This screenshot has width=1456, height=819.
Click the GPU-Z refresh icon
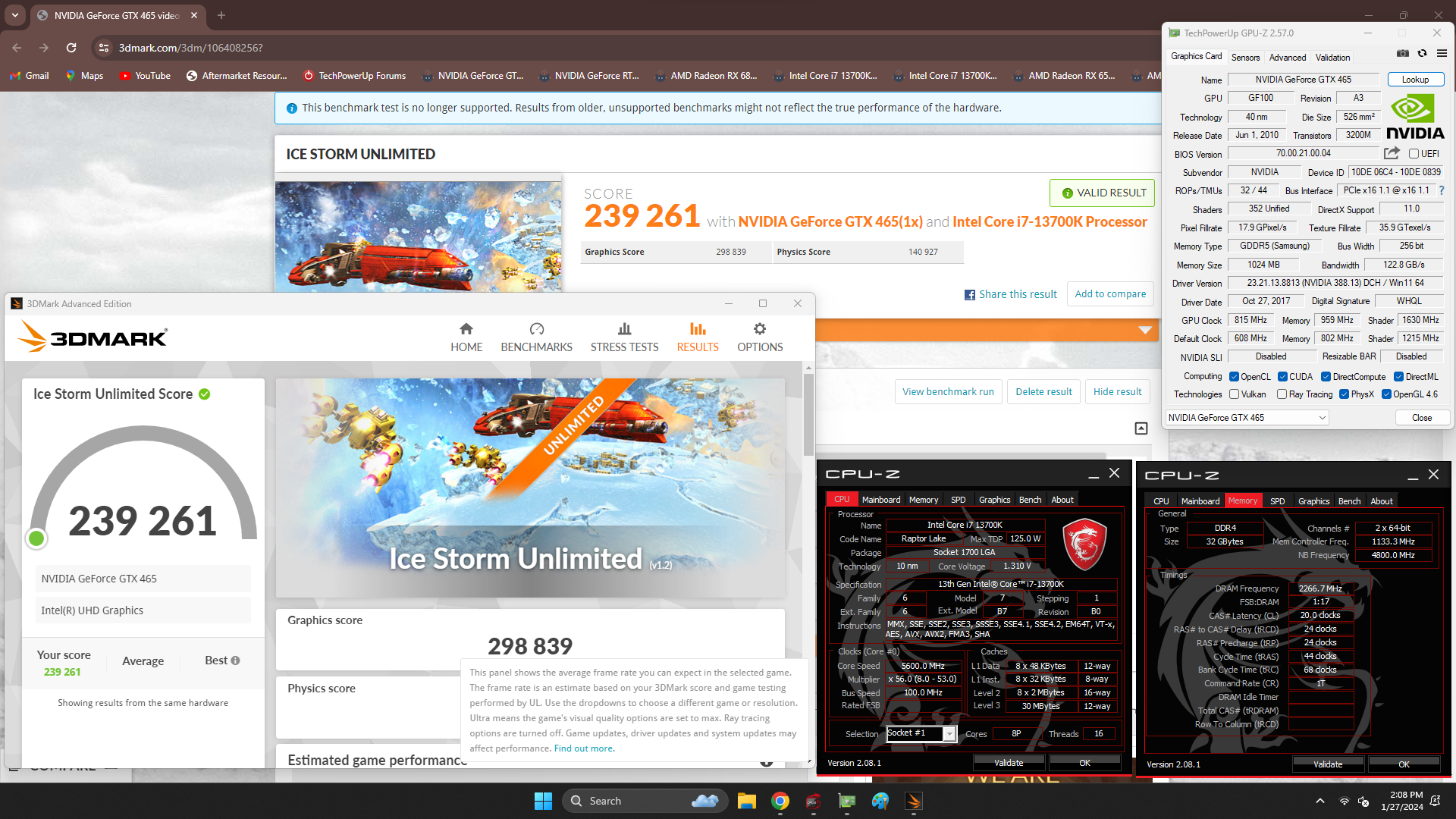point(1423,54)
